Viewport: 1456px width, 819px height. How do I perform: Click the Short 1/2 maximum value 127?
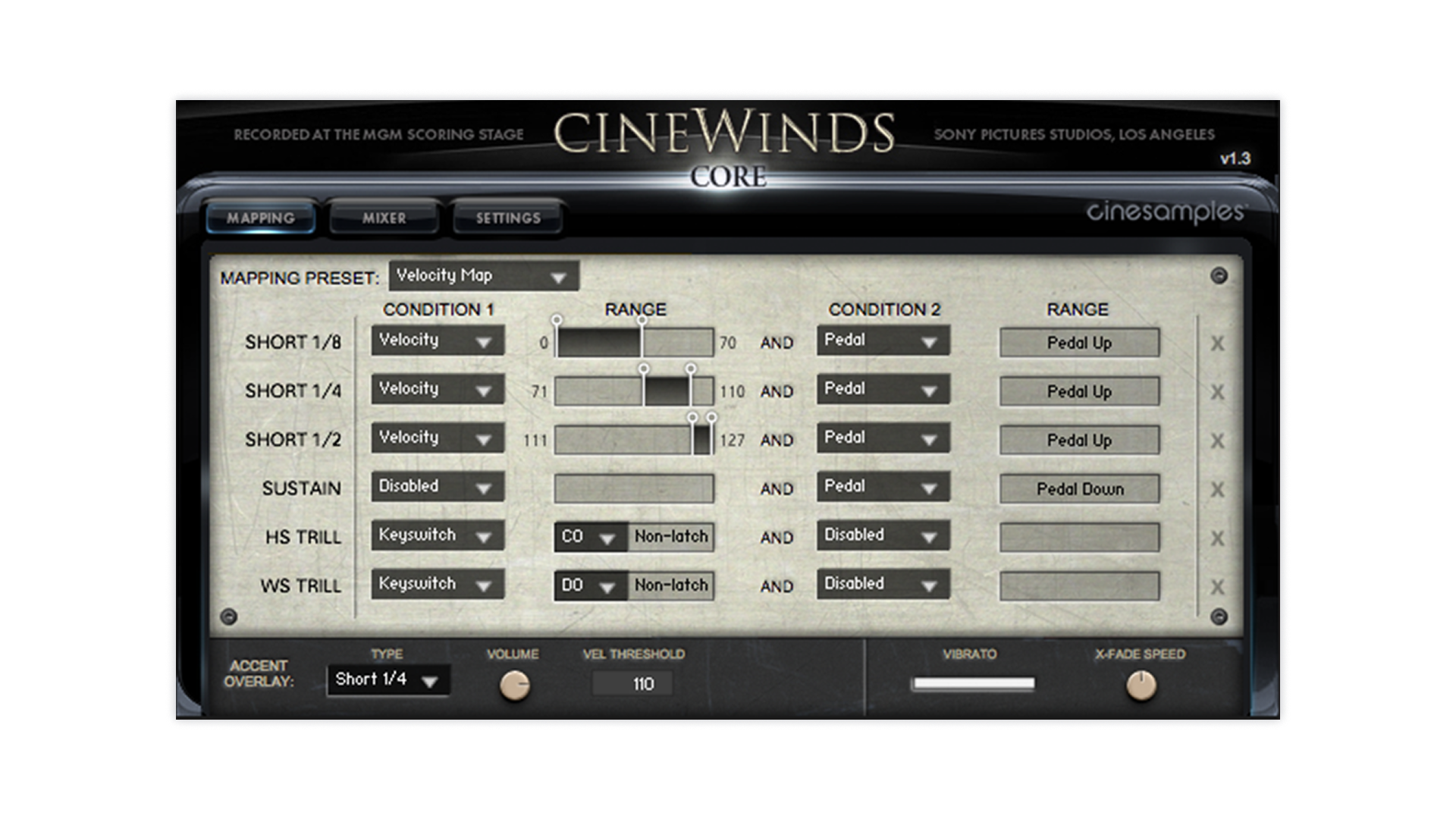pyautogui.click(x=732, y=441)
